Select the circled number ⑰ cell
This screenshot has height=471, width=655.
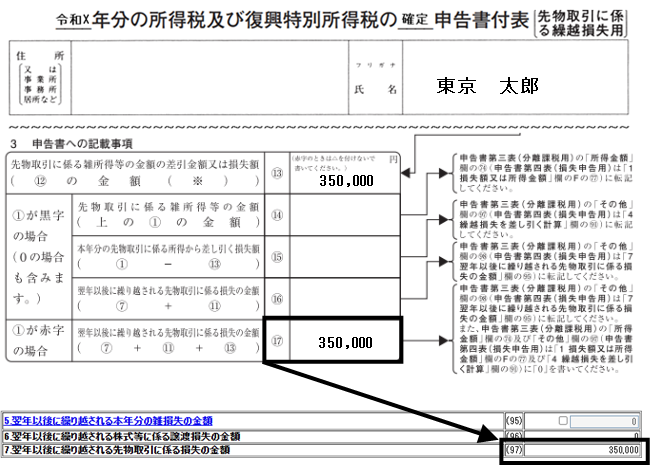point(277,341)
